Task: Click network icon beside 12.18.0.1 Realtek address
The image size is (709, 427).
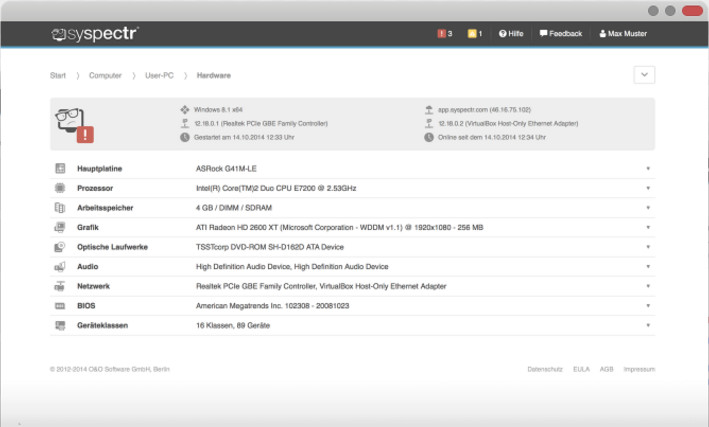Action: tap(184, 123)
